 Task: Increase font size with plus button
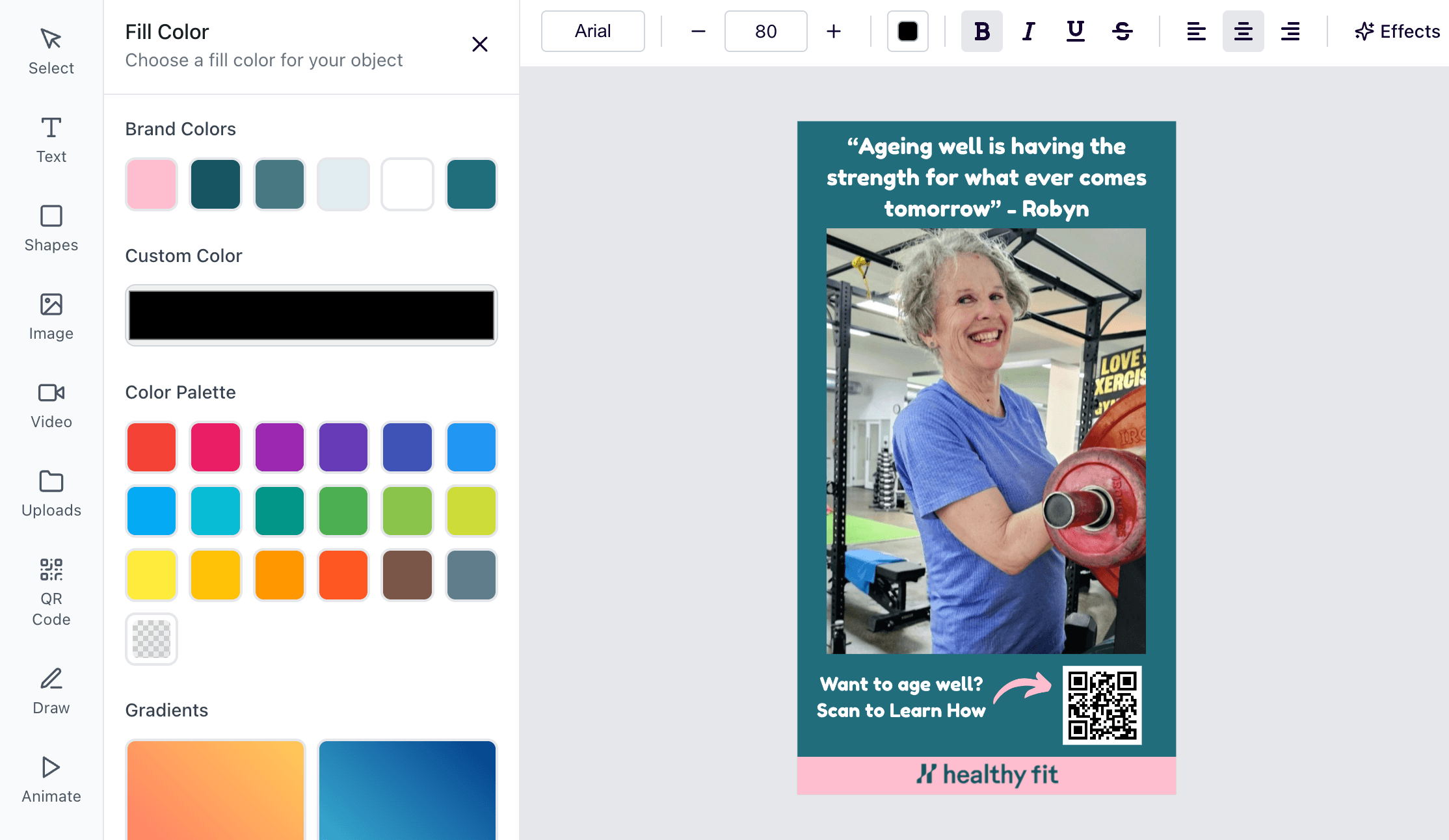click(x=833, y=31)
